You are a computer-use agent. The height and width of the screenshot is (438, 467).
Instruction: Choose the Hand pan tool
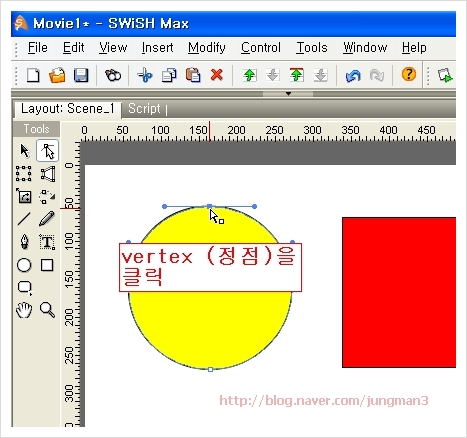pos(24,310)
